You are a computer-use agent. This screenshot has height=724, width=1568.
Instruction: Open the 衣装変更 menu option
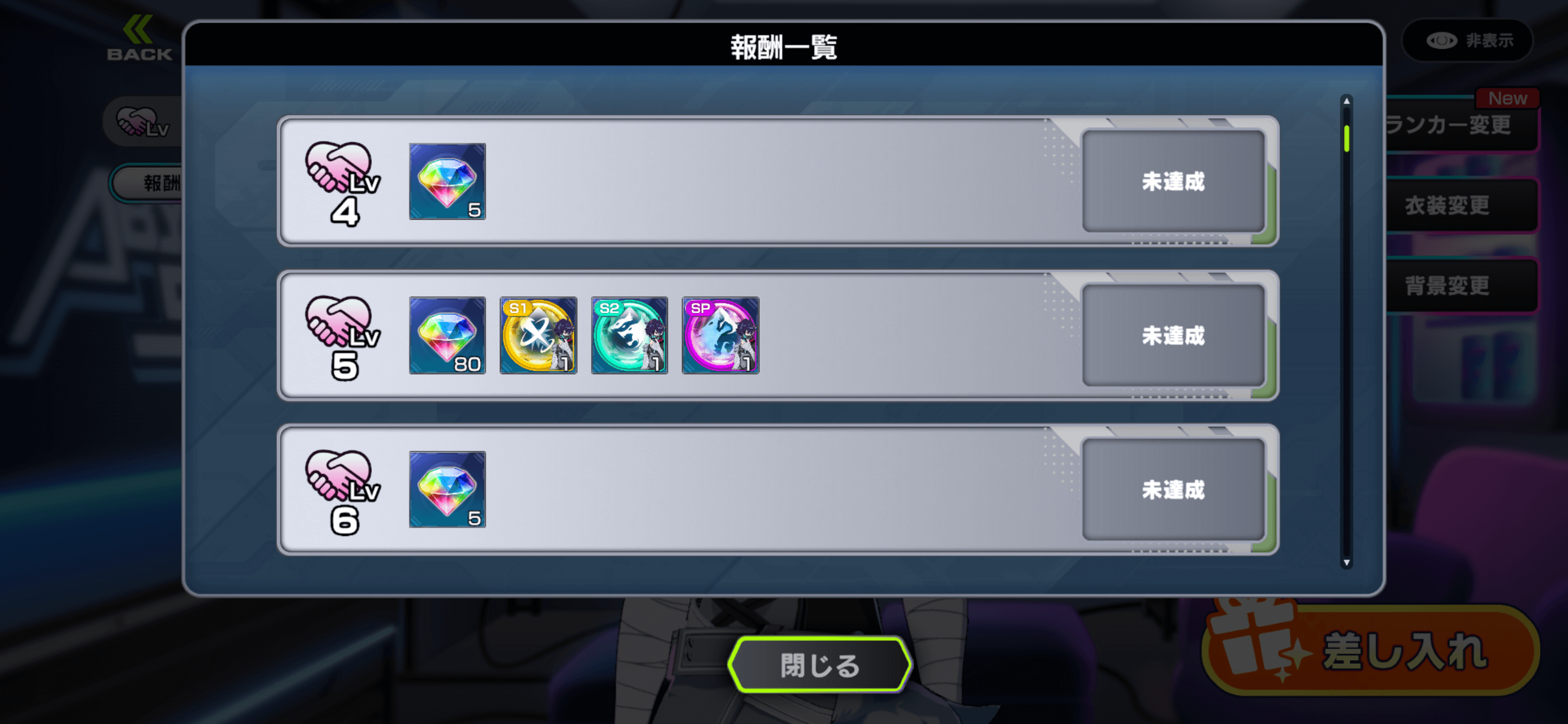[x=1461, y=205]
